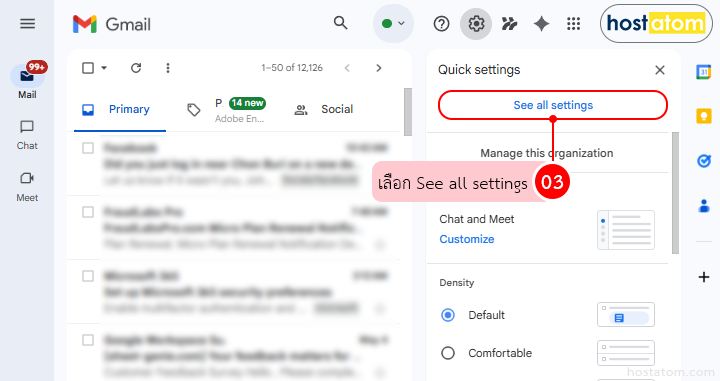Open the More options three-dot menu

pyautogui.click(x=168, y=68)
